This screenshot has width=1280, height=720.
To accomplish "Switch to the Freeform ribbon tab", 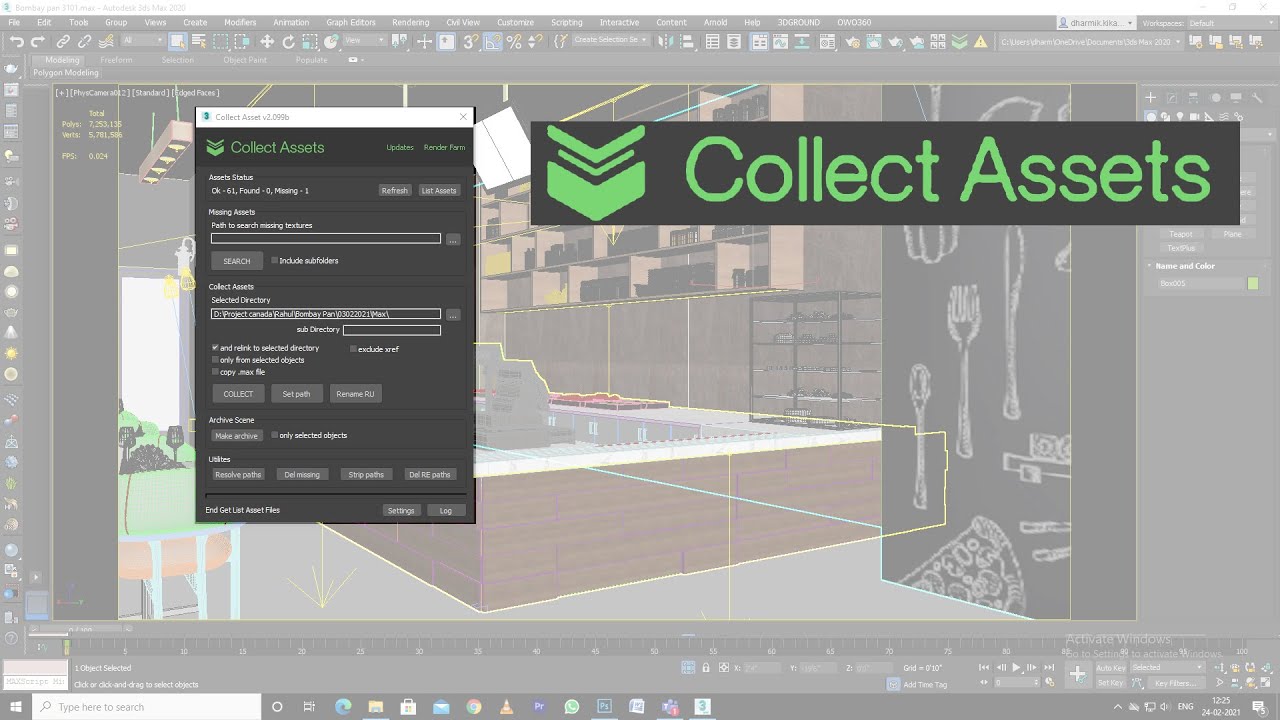I will pos(116,60).
